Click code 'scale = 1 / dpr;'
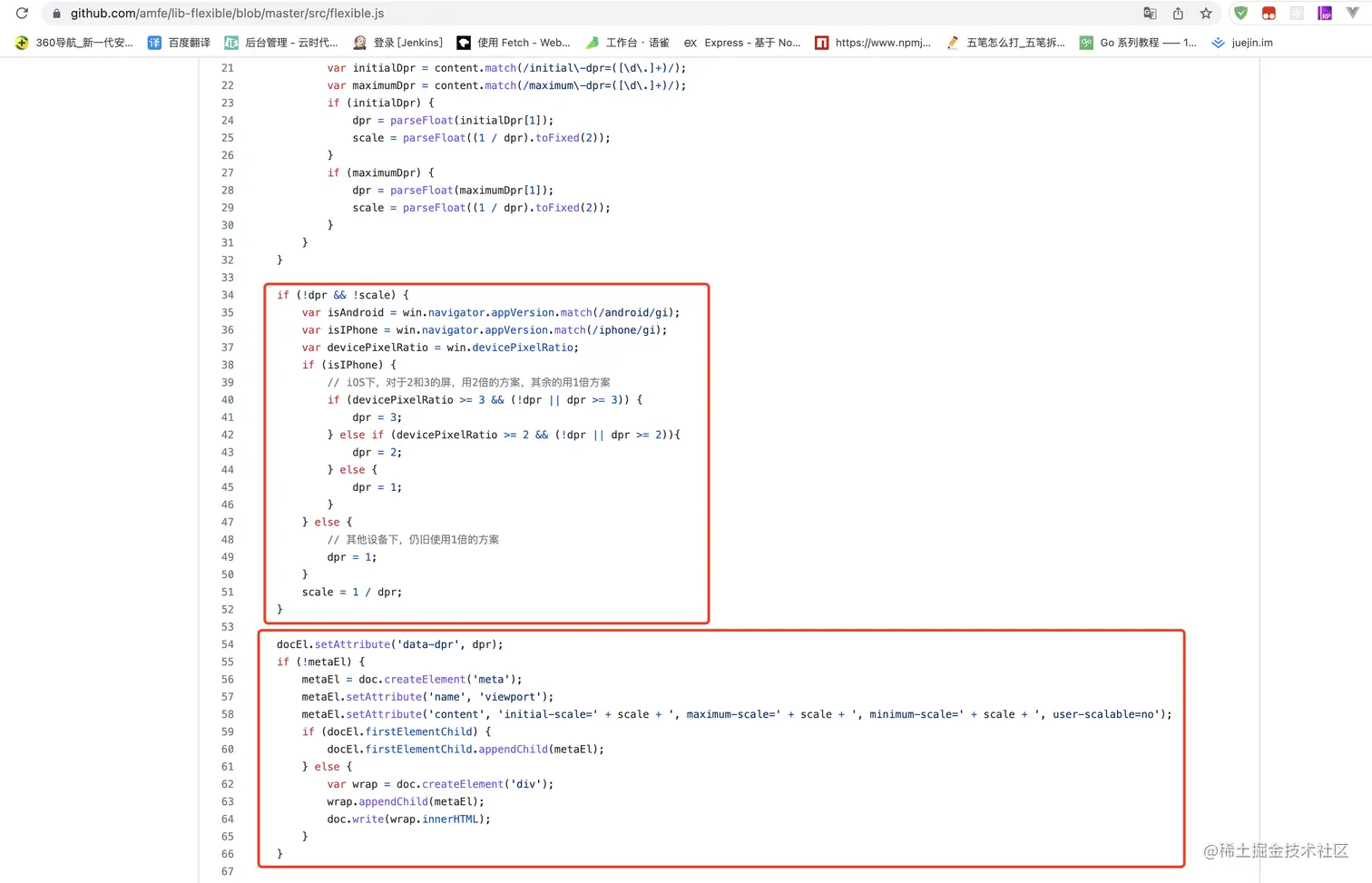 [x=352, y=592]
